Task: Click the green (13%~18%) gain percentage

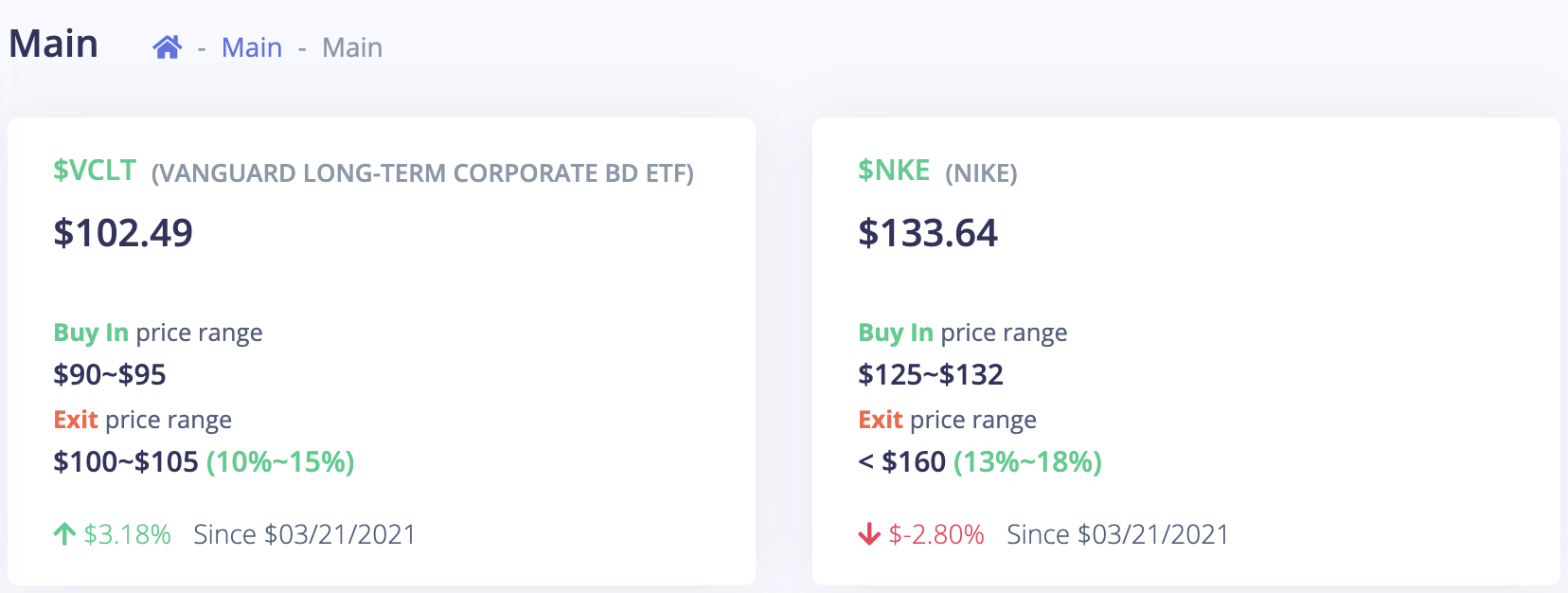Action: coord(1027,462)
